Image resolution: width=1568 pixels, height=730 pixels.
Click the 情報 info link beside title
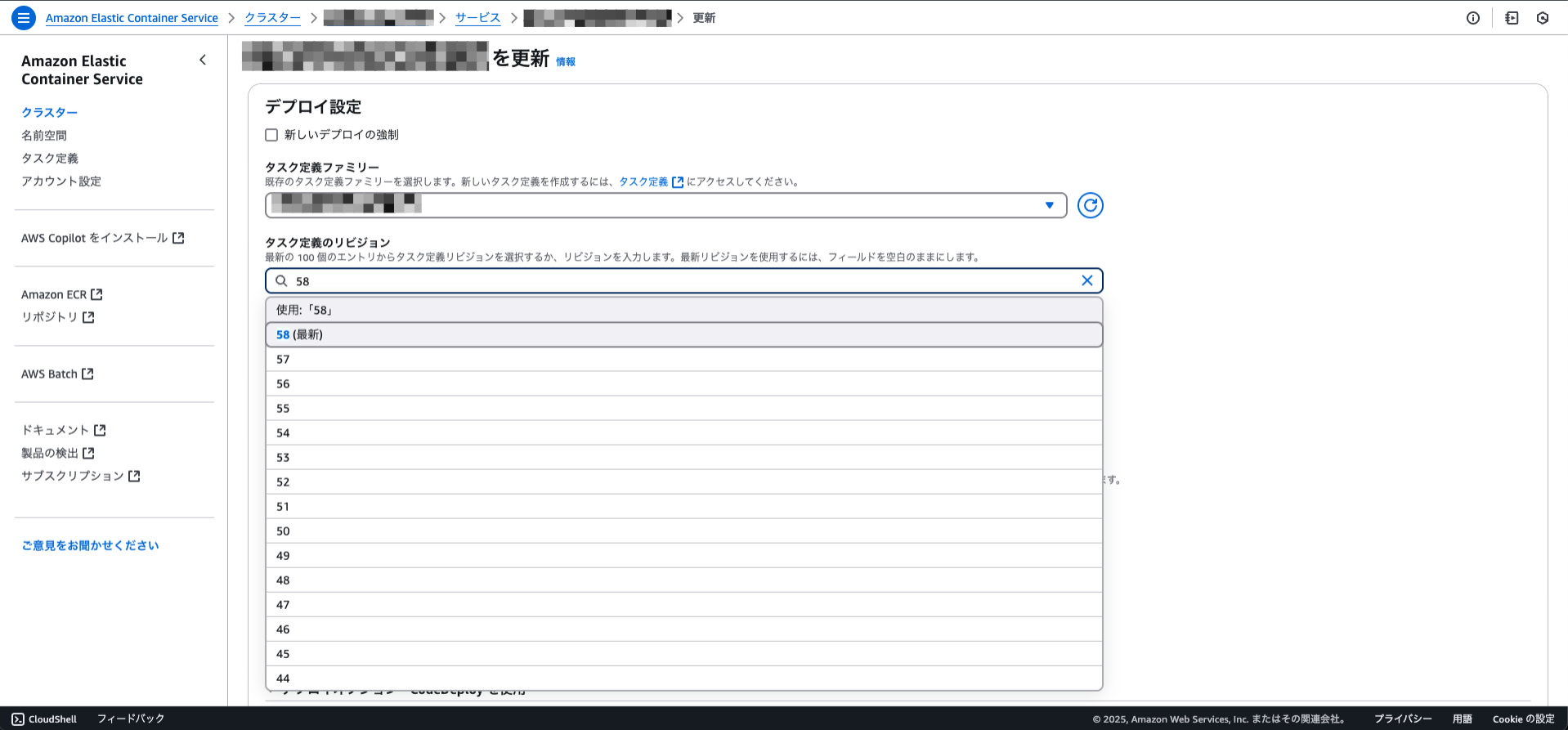click(x=566, y=61)
